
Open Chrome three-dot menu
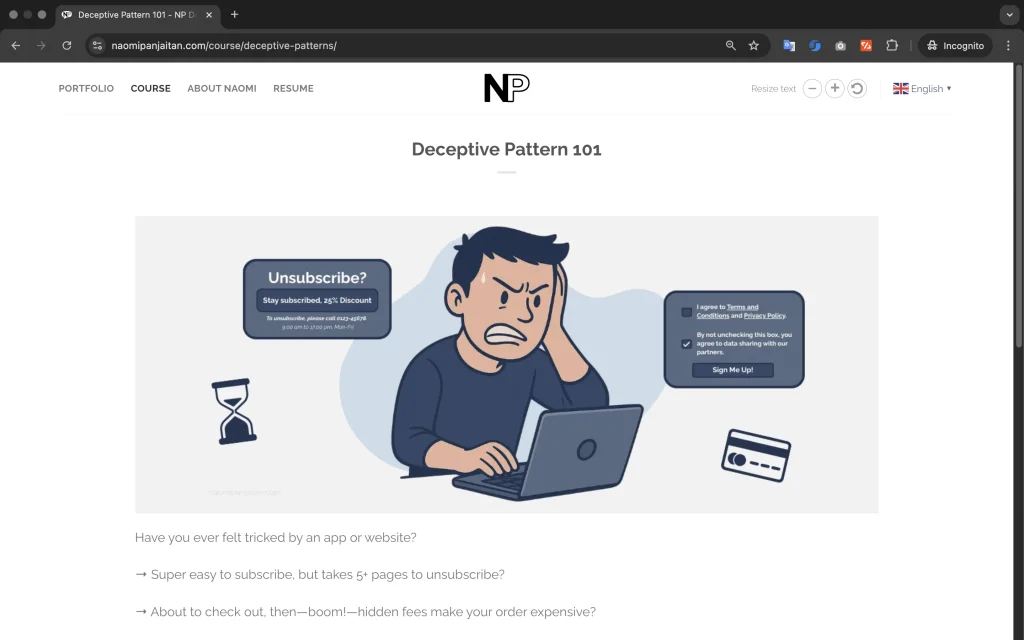point(1008,46)
